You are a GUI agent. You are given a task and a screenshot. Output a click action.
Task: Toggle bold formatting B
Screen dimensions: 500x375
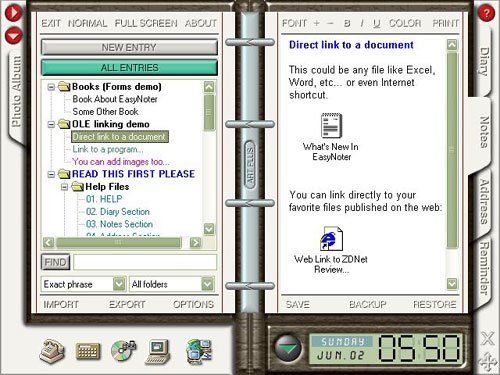click(347, 23)
